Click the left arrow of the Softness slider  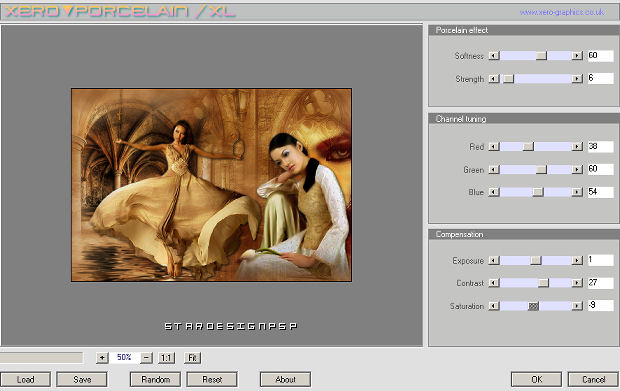click(x=493, y=56)
